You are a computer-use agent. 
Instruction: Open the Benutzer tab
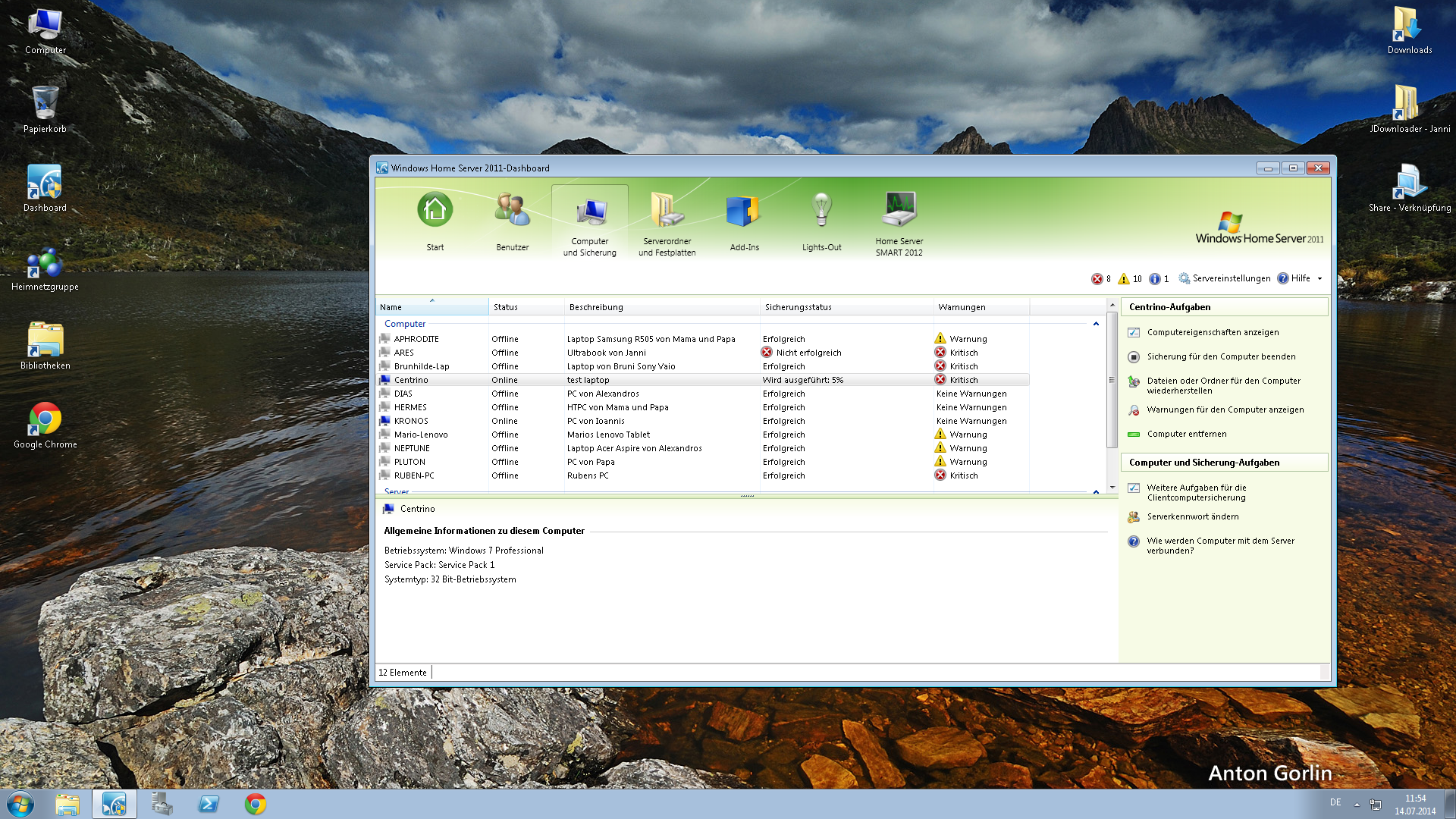click(x=513, y=221)
